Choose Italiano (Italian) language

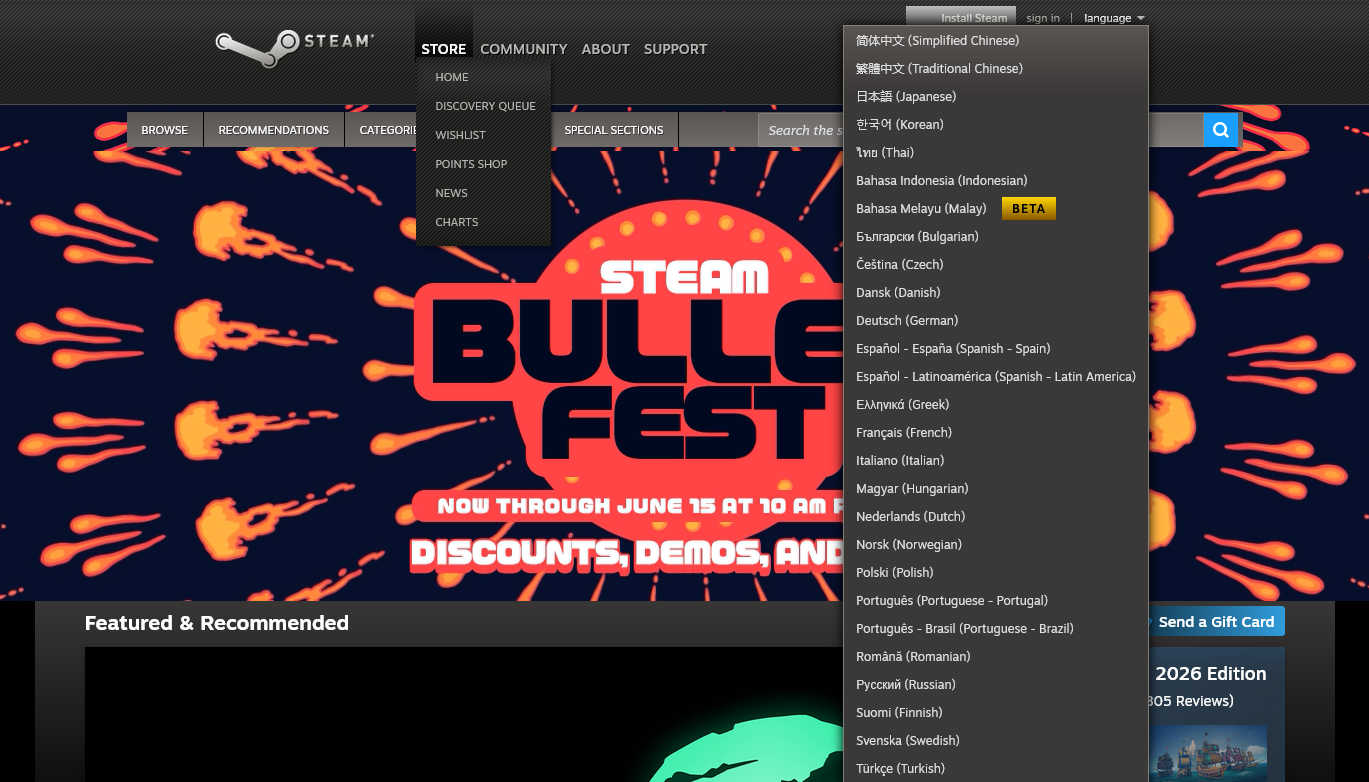tap(996, 461)
